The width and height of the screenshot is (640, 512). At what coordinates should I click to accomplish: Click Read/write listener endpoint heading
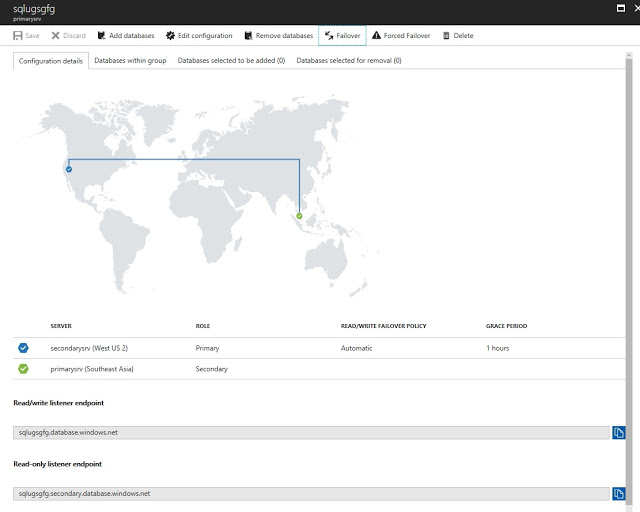coord(58,403)
